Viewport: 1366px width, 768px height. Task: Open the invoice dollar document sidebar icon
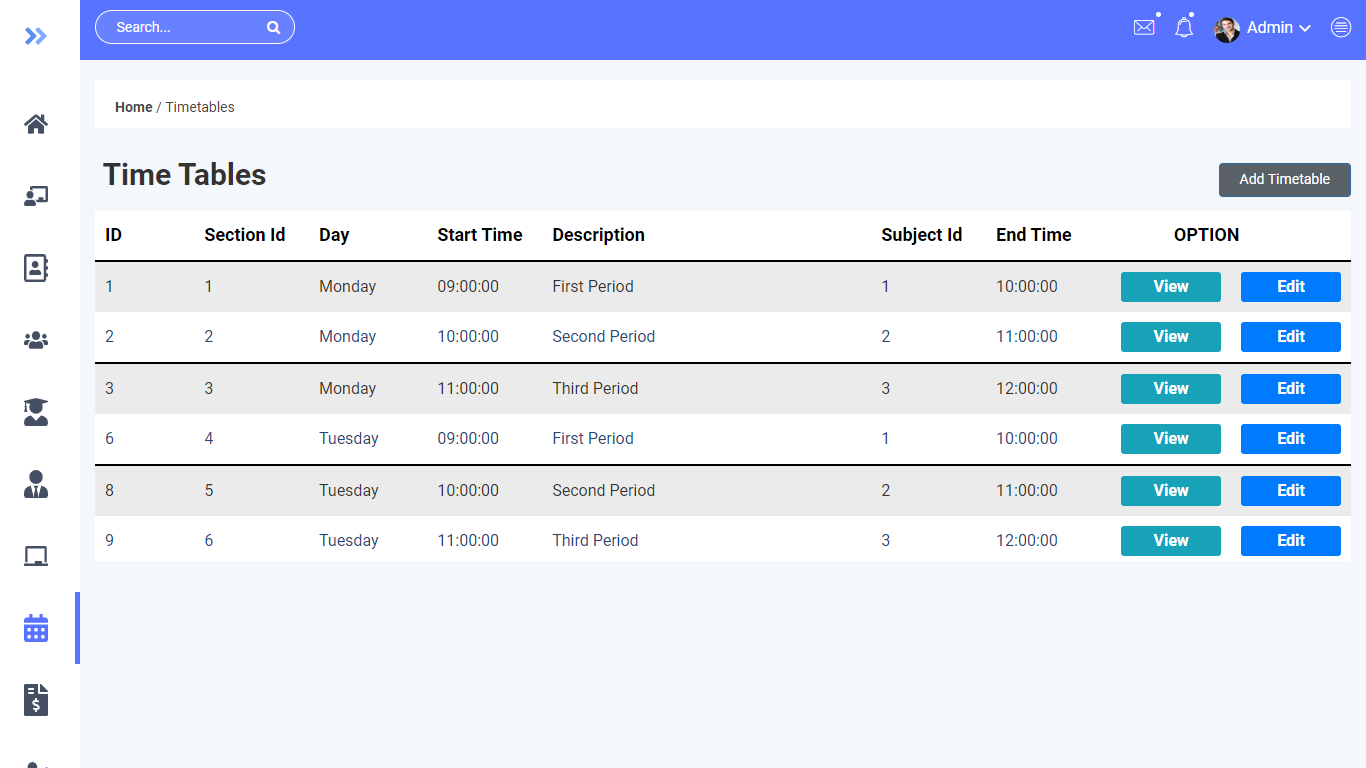pos(36,700)
